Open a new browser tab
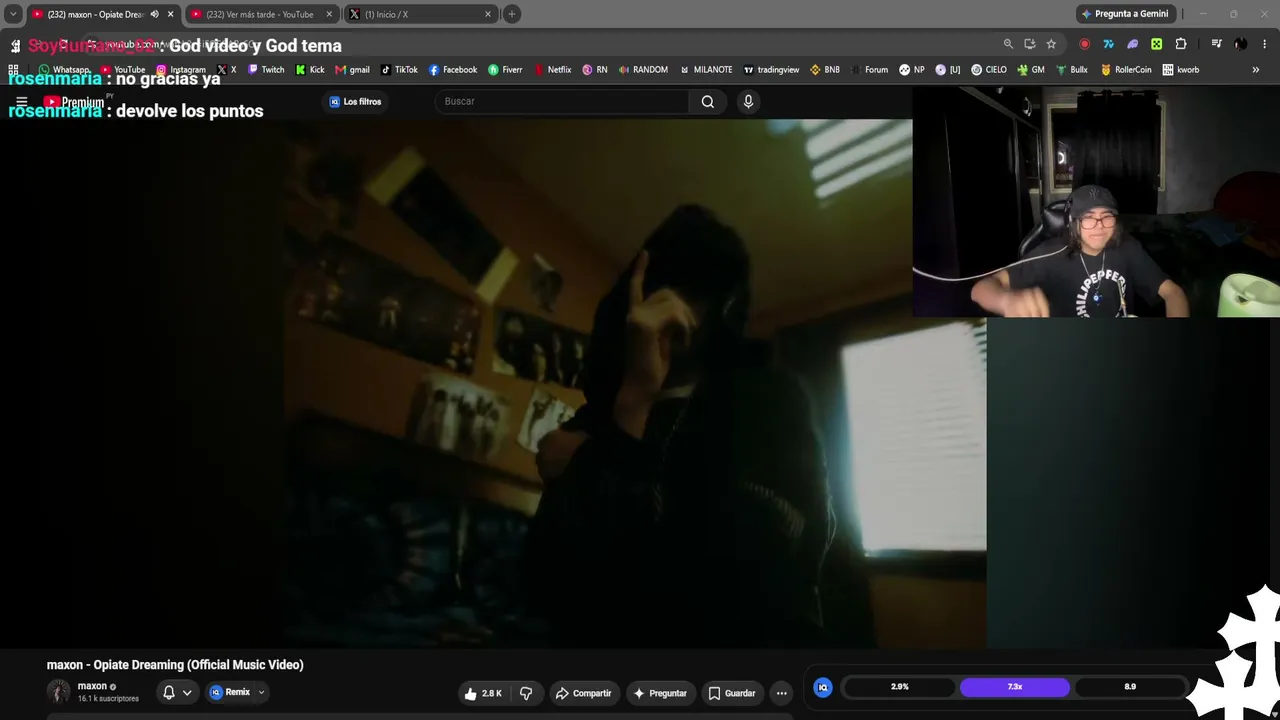The width and height of the screenshot is (1280, 720). pos(512,14)
